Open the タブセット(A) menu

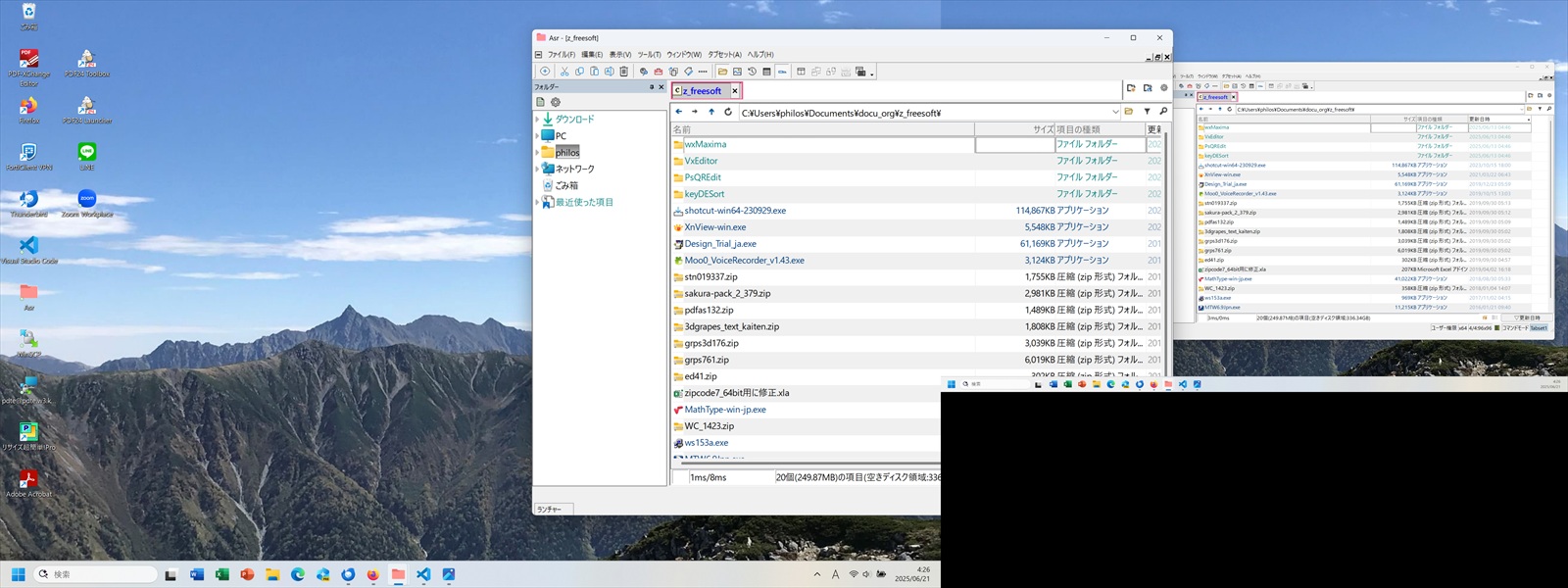click(725, 54)
